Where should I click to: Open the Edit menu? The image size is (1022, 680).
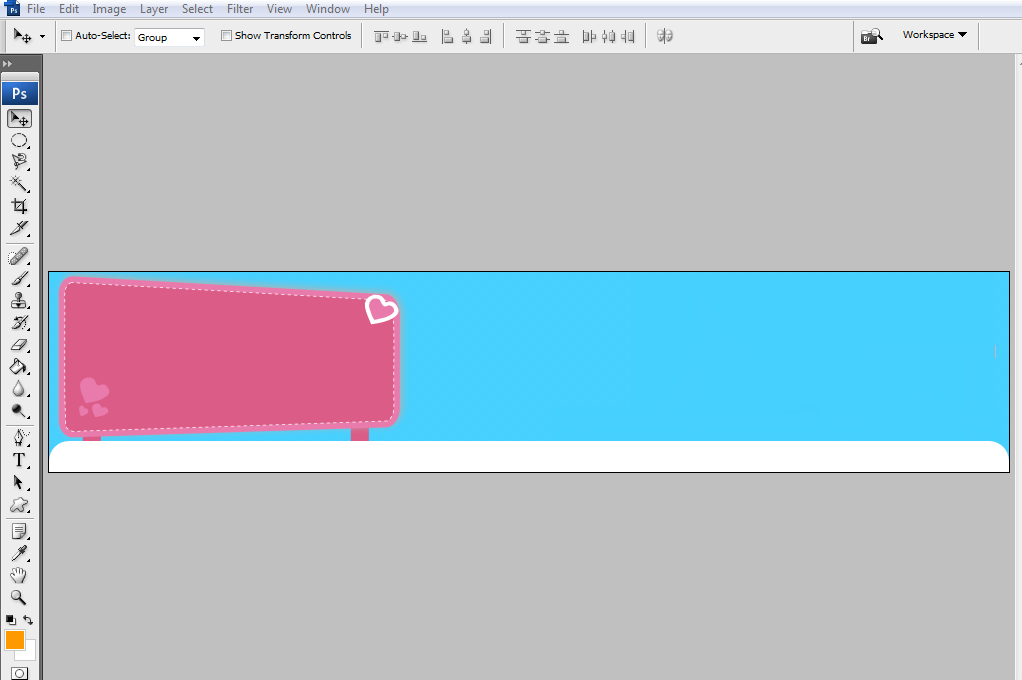(68, 8)
